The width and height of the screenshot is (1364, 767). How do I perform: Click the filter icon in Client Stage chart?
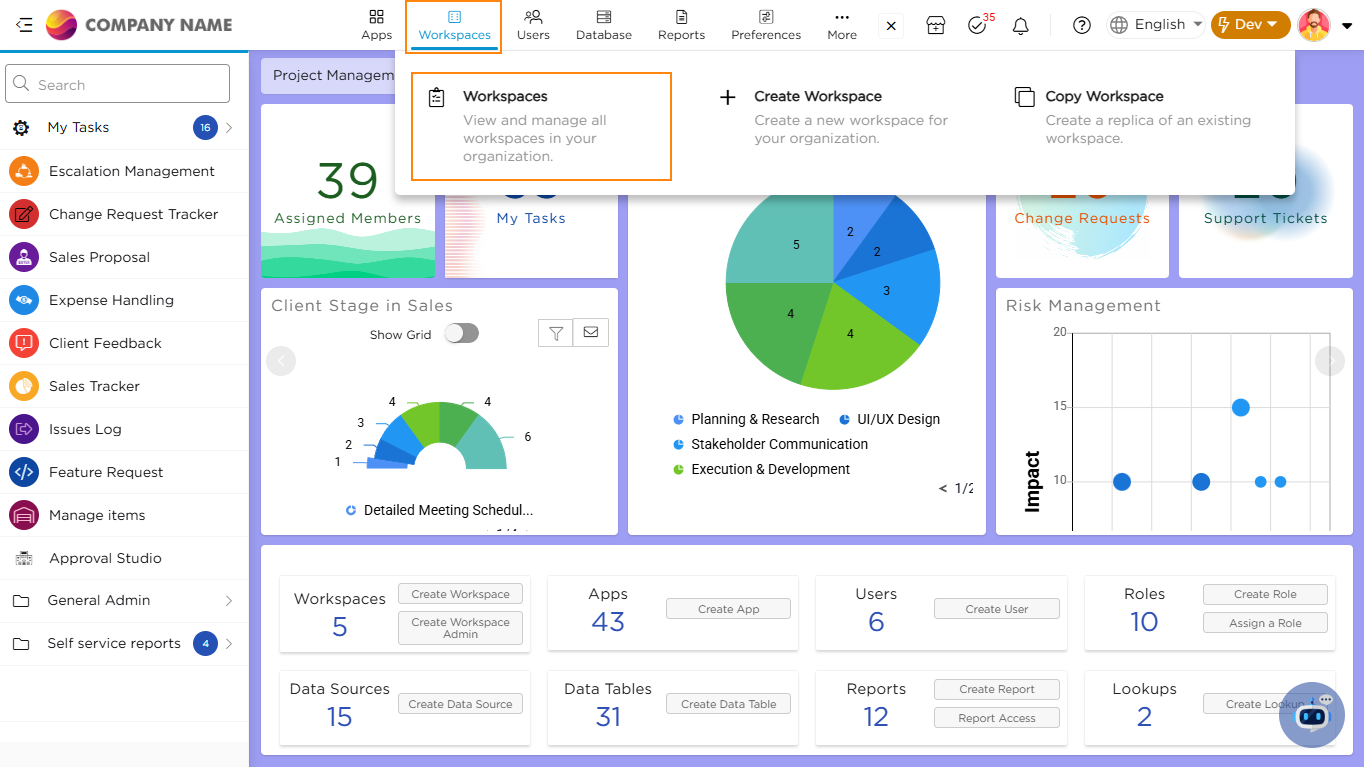pyautogui.click(x=555, y=333)
